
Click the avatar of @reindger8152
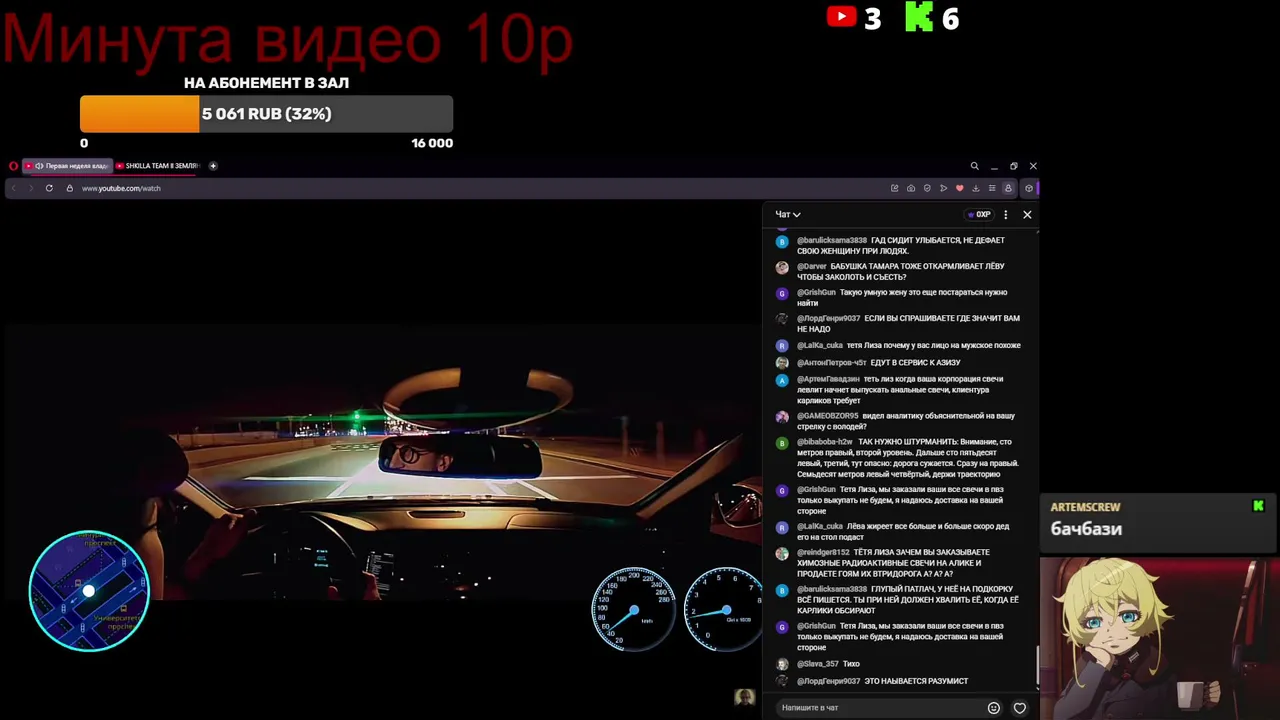click(x=782, y=553)
